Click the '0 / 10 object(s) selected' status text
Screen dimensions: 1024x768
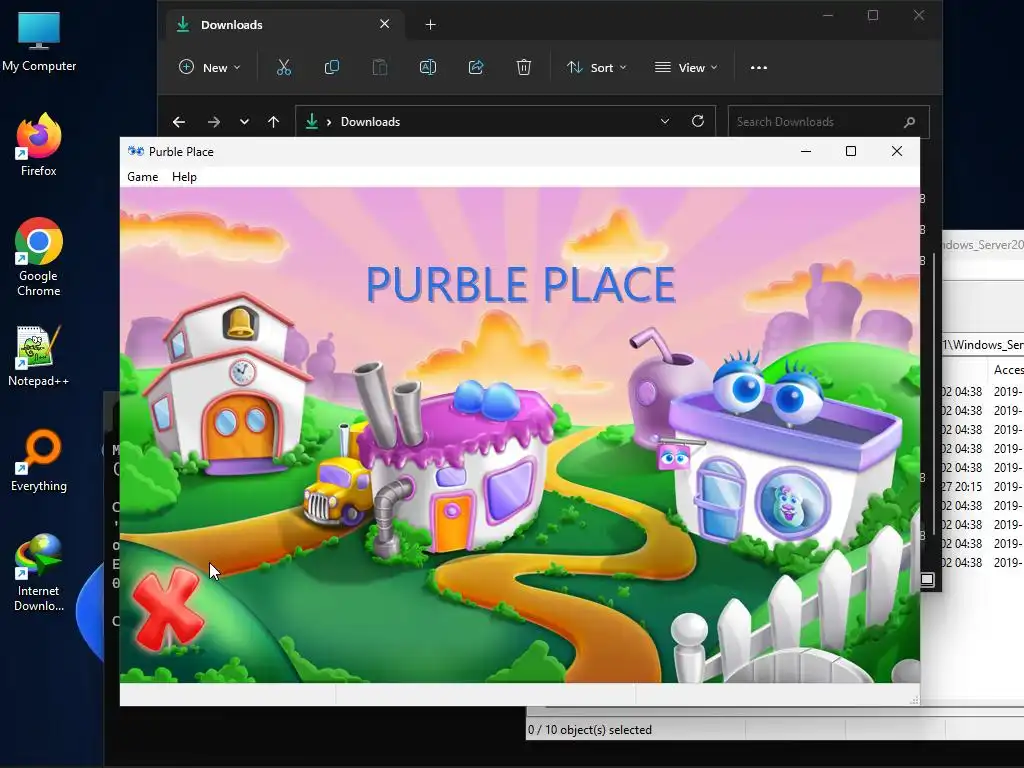tap(590, 730)
